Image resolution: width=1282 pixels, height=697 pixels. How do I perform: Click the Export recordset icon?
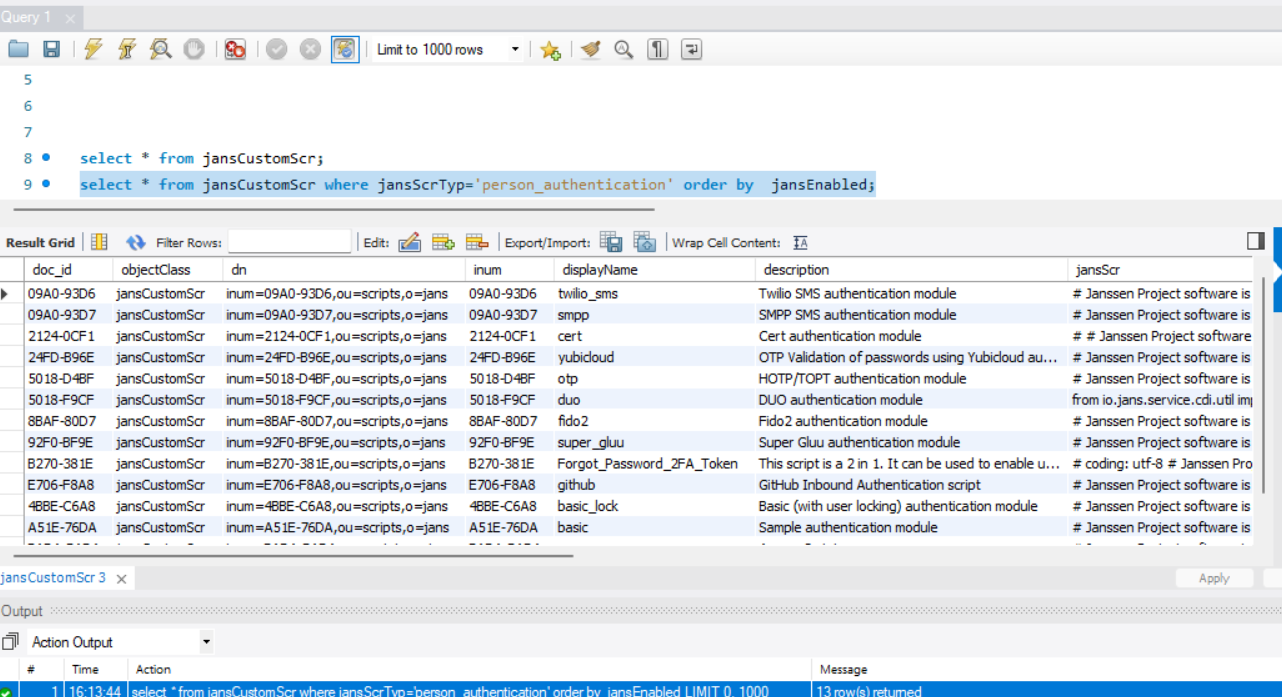pos(611,242)
